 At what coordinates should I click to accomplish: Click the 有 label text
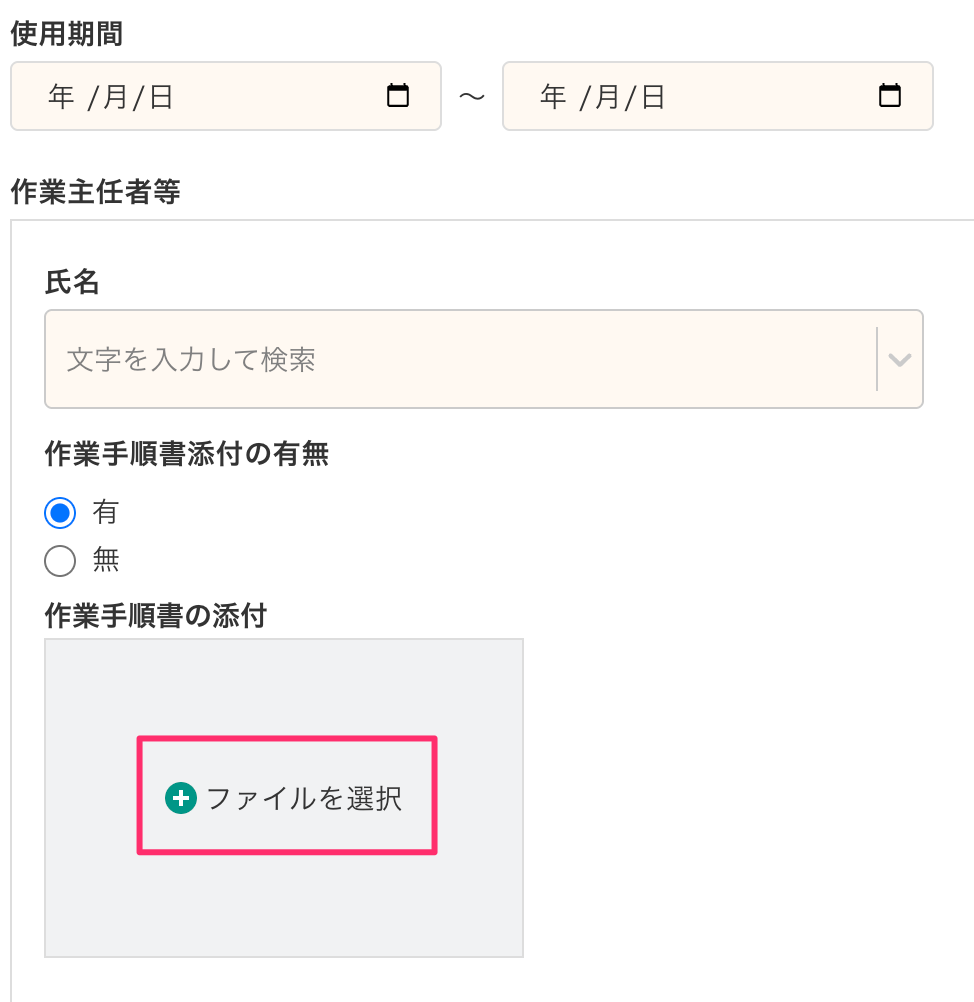(106, 513)
